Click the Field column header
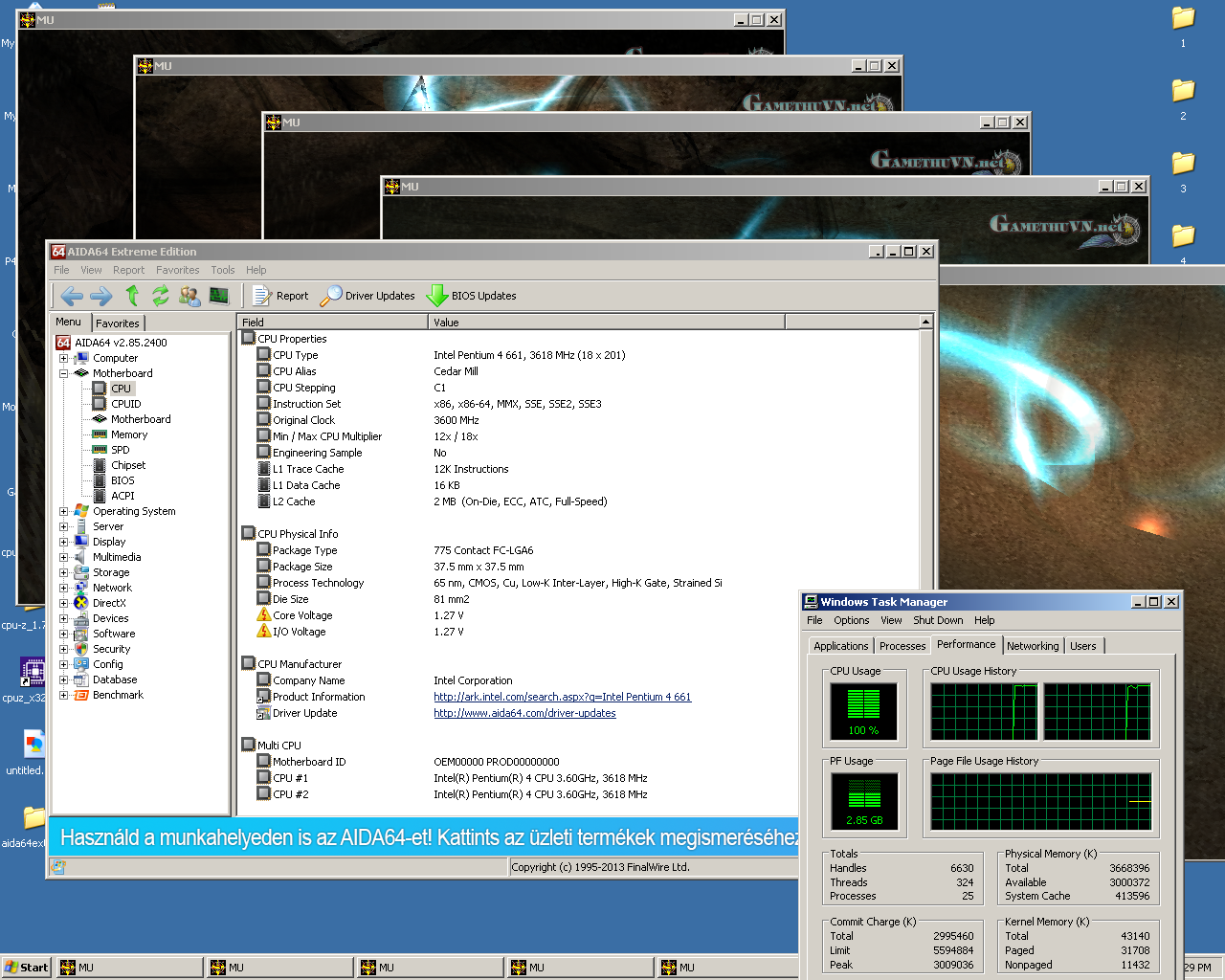The image size is (1225, 980). (x=332, y=323)
